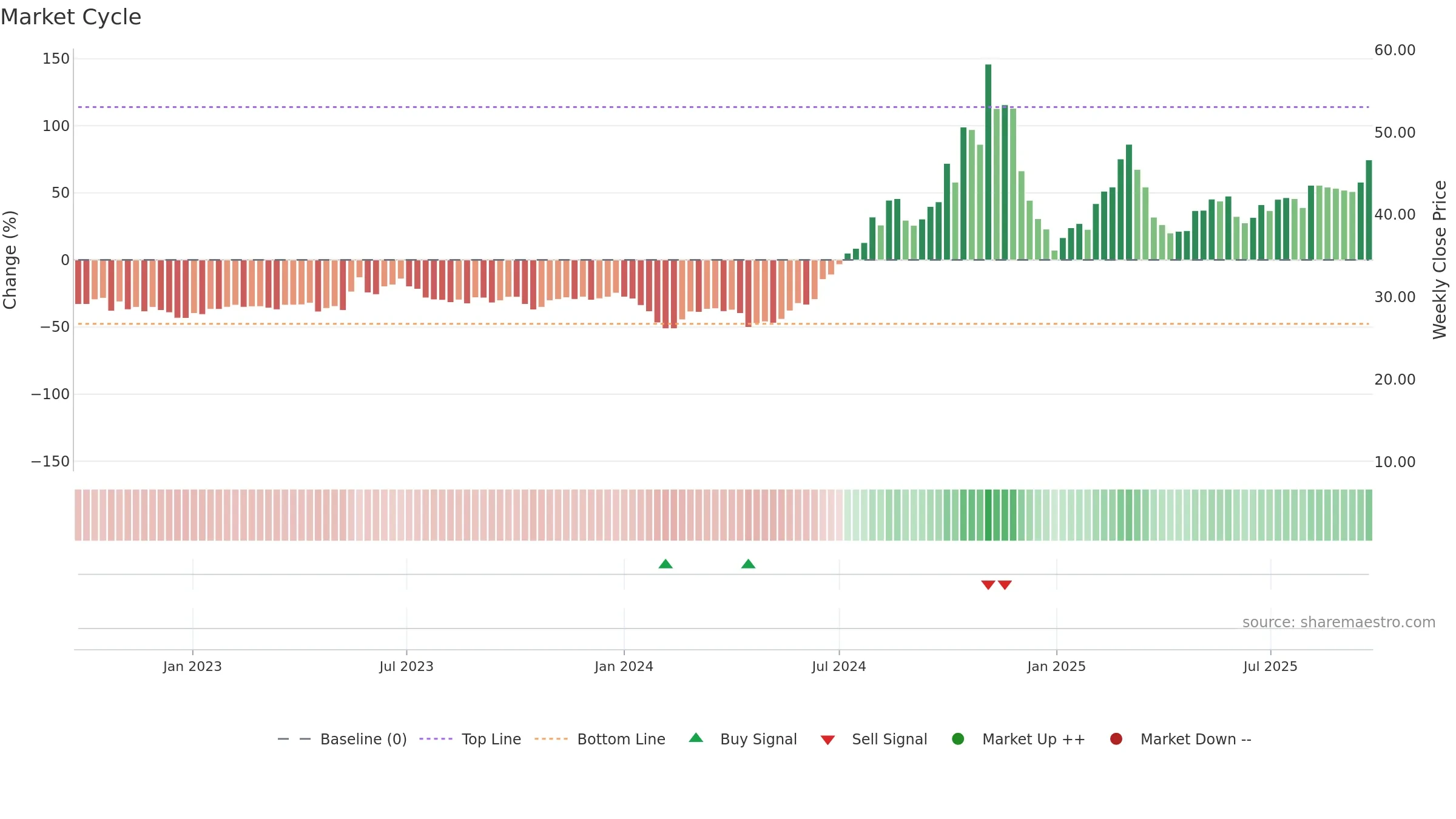This screenshot has height=819, width=1456.
Task: Click the Jul 2024 axis label
Action: pos(839,667)
